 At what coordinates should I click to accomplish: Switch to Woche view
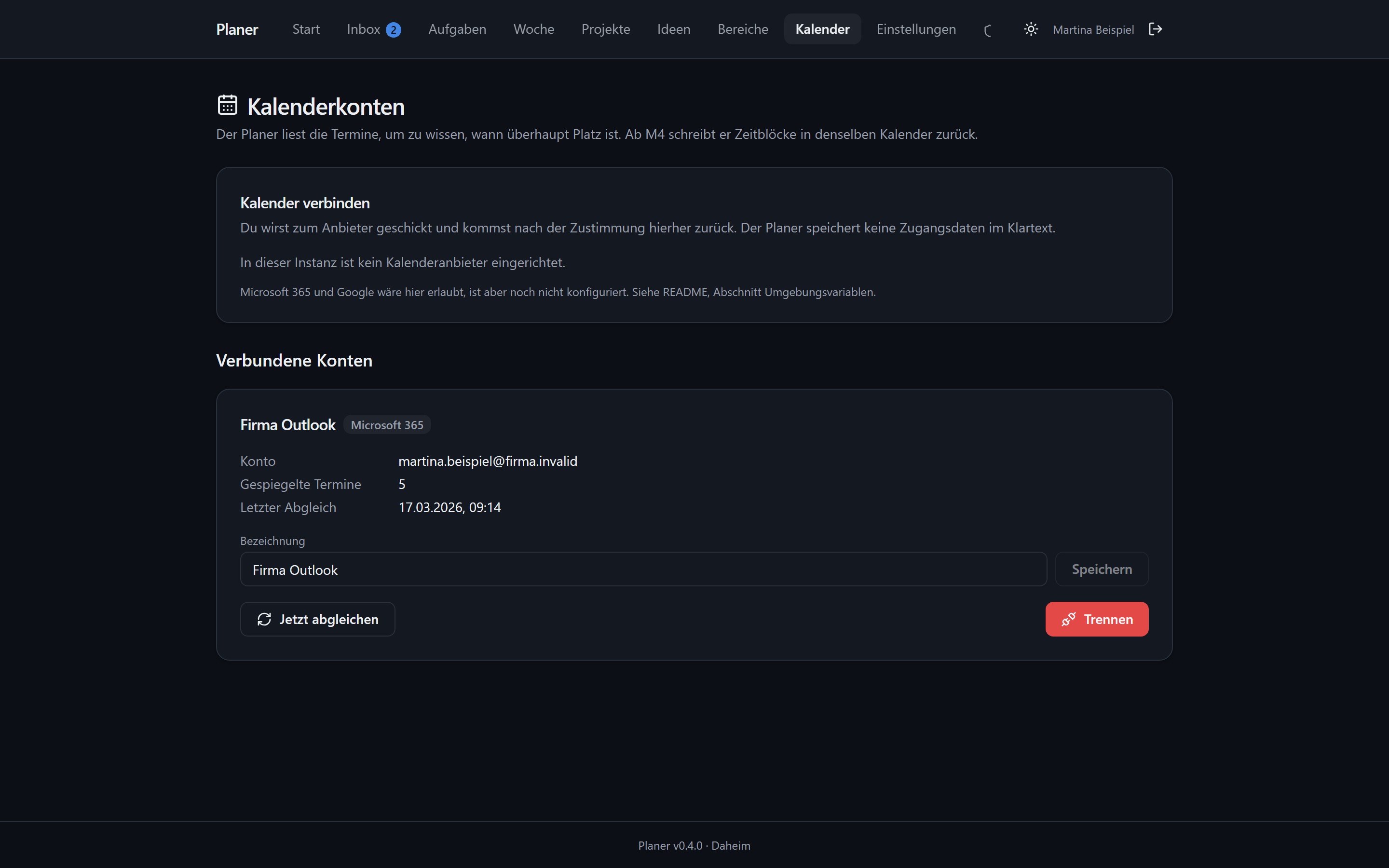(x=534, y=29)
